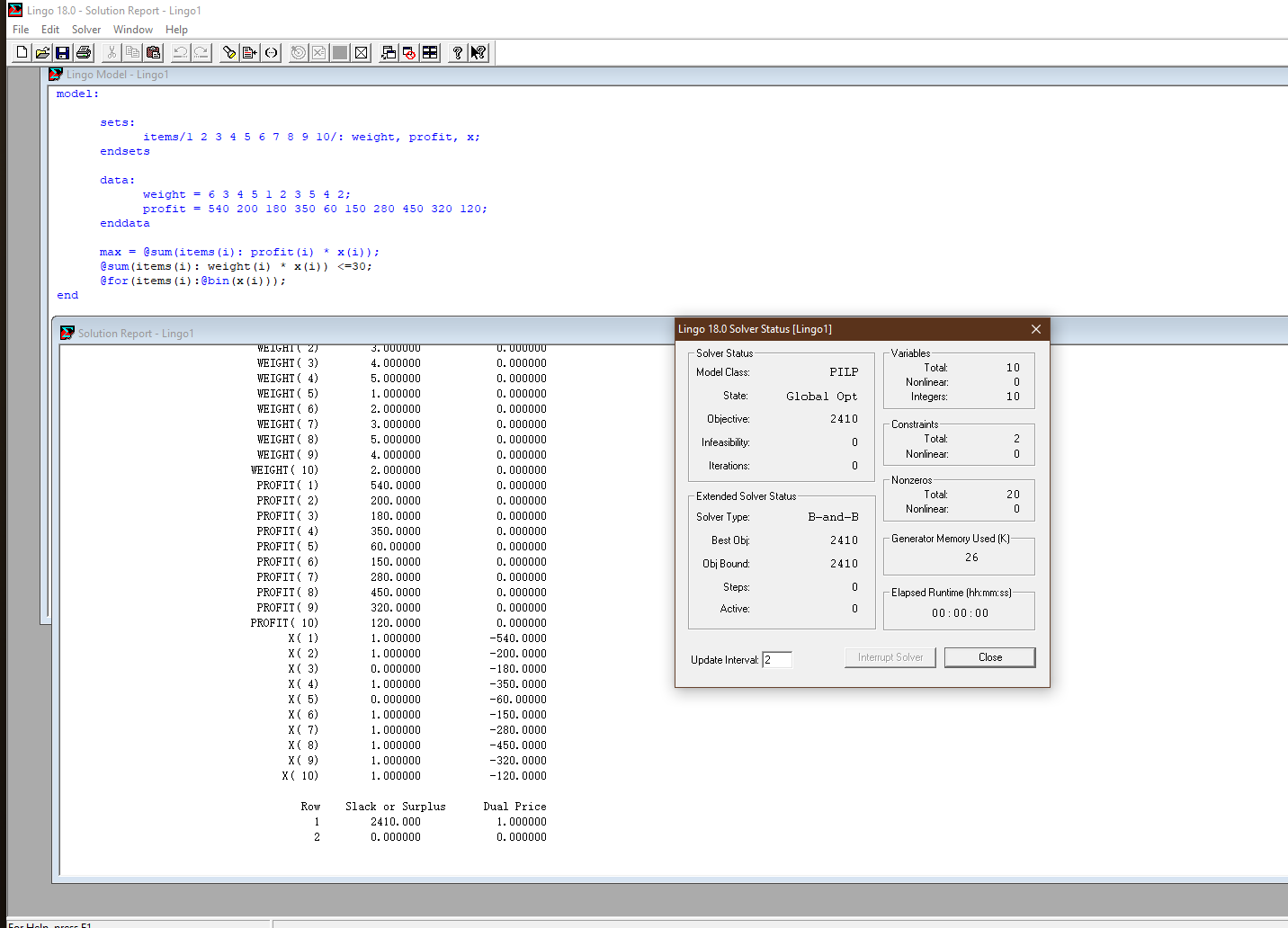The image size is (1288, 928).
Task: Click the Interrupt Solver button
Action: click(x=890, y=657)
